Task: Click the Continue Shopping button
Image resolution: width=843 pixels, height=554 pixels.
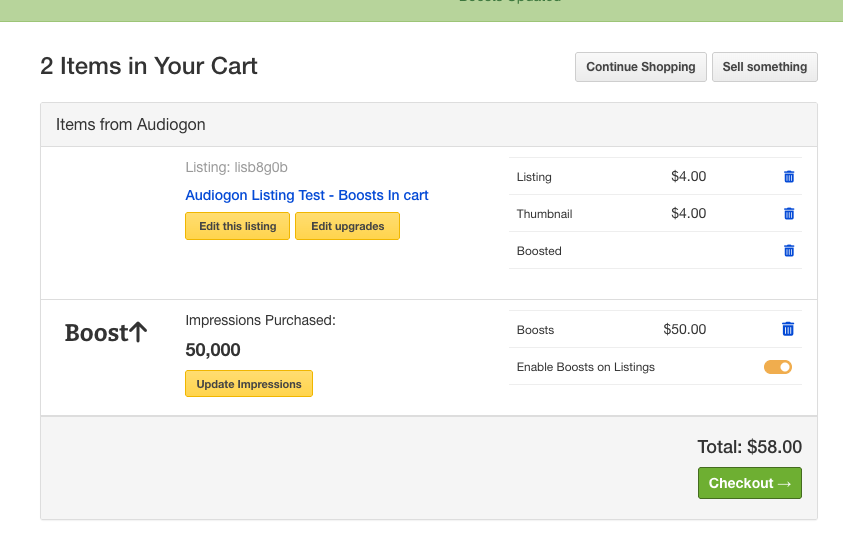Action: [x=641, y=67]
